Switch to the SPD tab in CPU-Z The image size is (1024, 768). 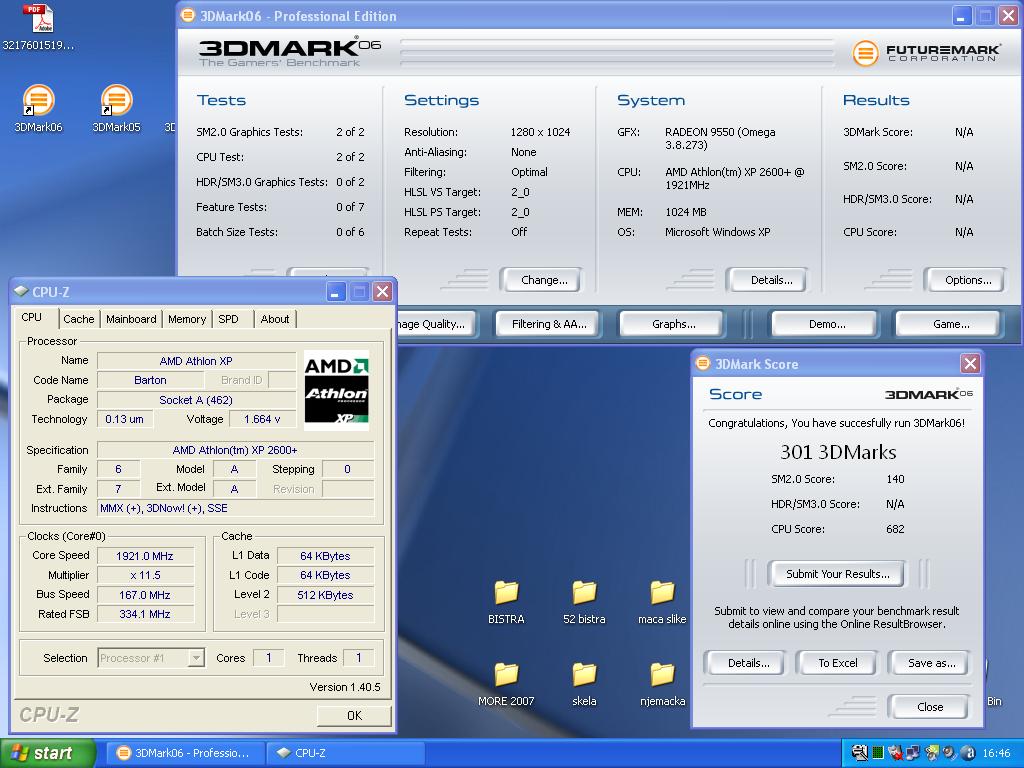(229, 319)
